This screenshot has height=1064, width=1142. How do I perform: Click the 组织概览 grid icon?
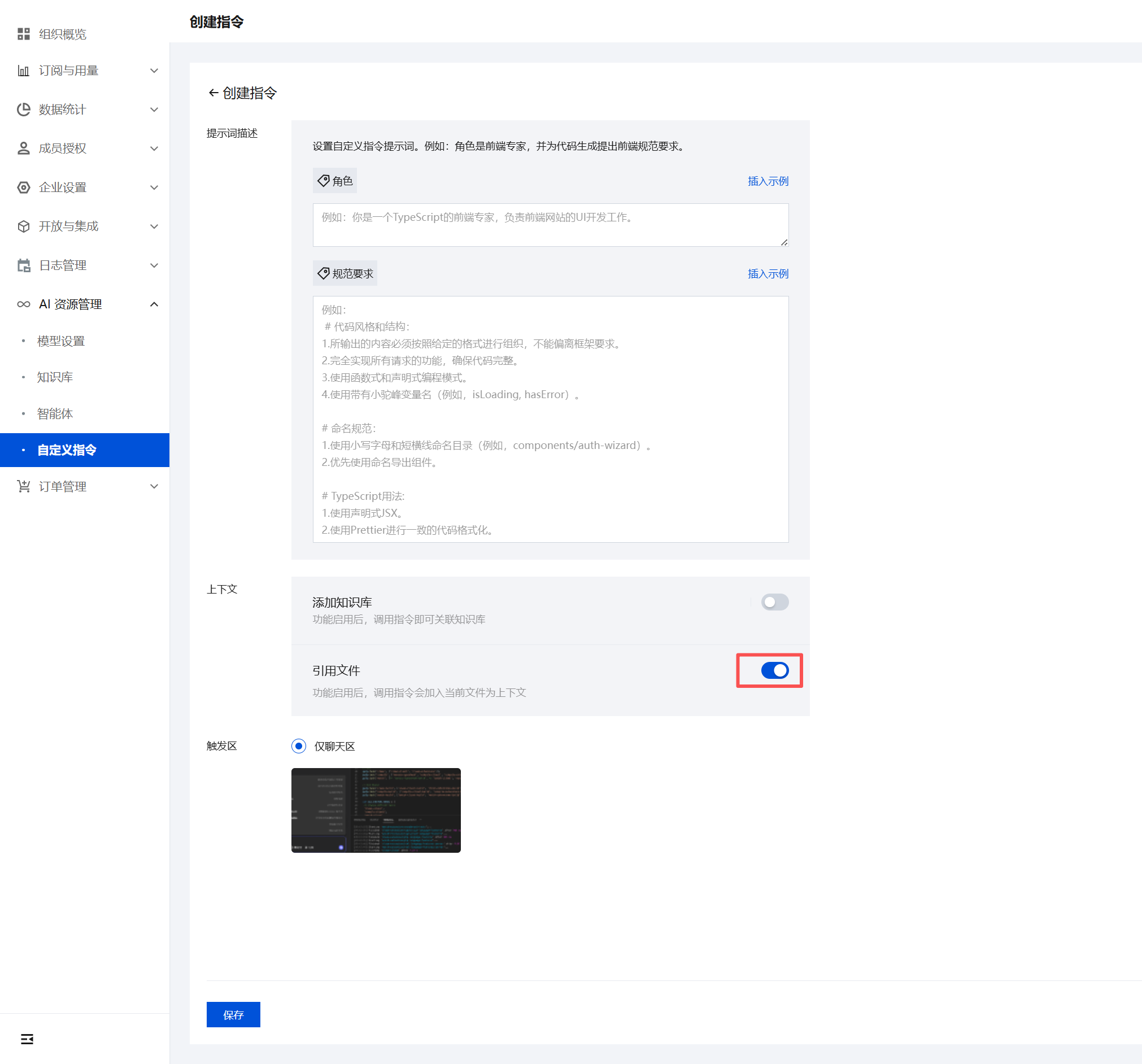24,34
